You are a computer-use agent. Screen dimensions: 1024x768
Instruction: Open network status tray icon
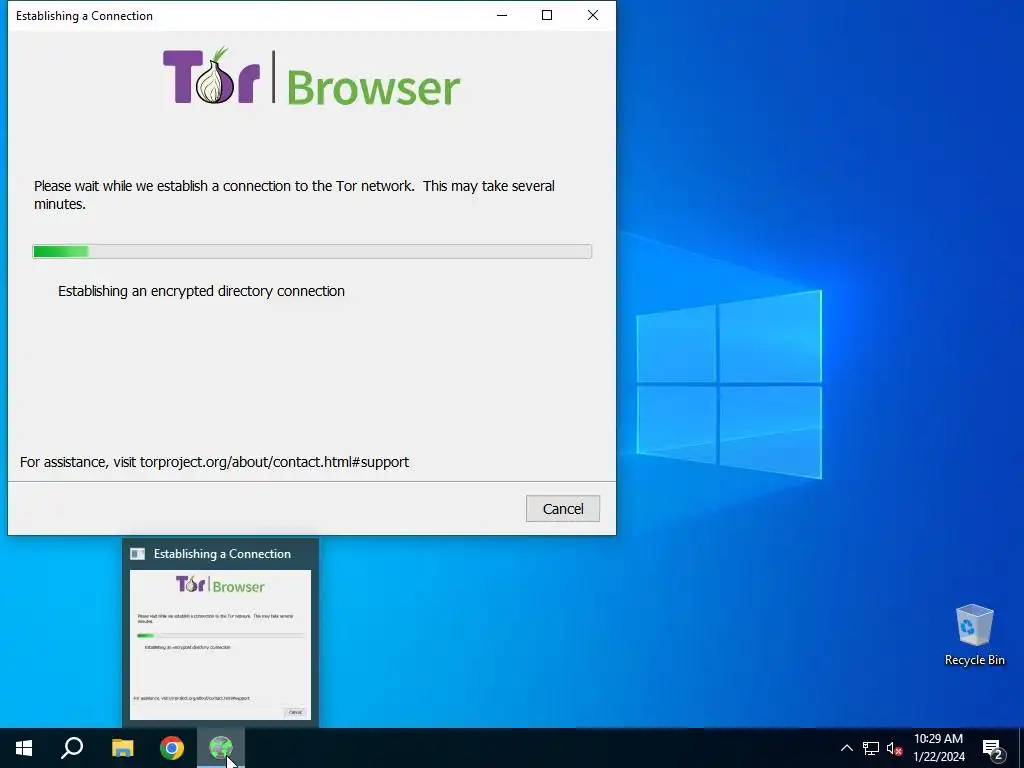[x=871, y=748]
